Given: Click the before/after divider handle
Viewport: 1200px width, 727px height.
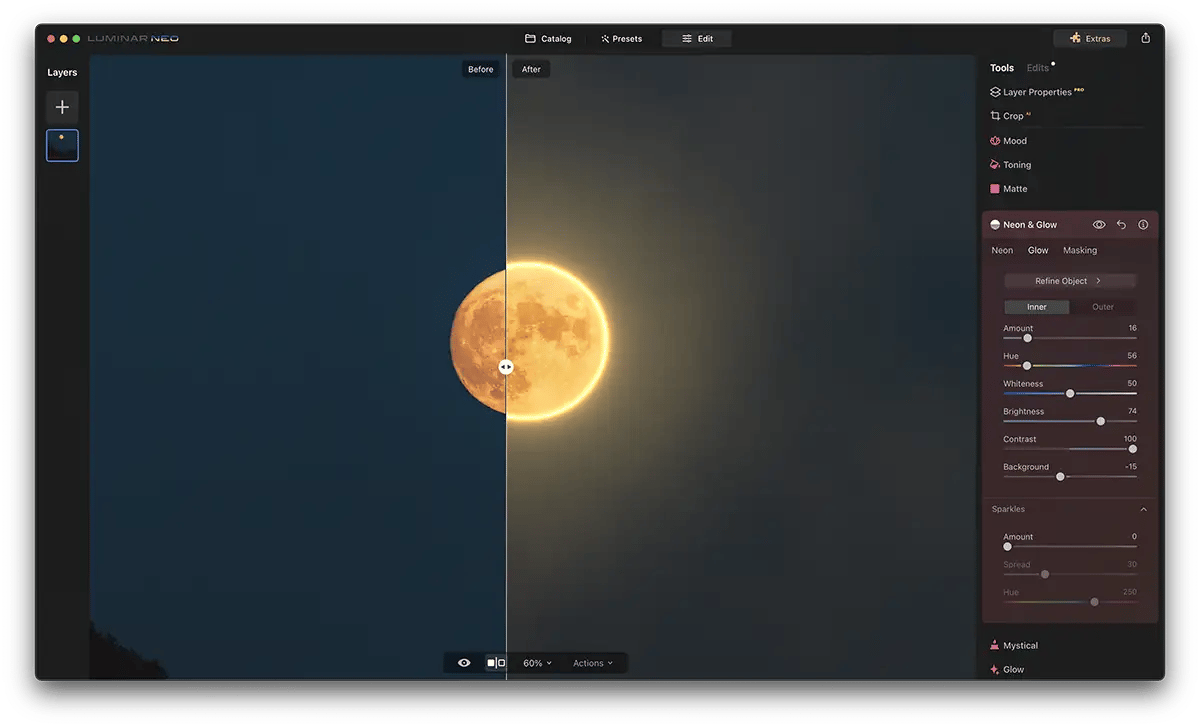Looking at the screenshot, I should point(506,367).
